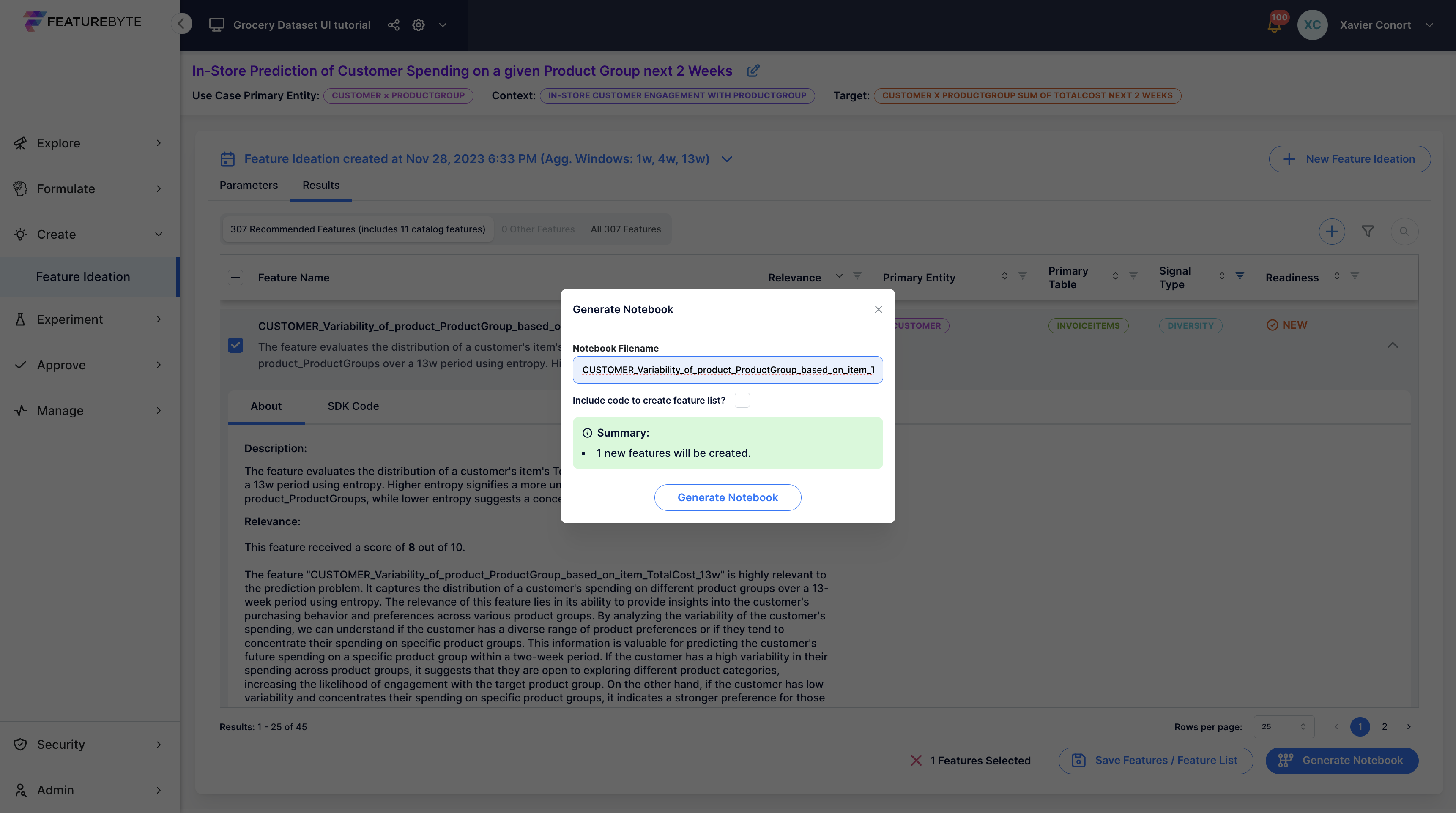Go to the previous results page arrow

point(1336,726)
